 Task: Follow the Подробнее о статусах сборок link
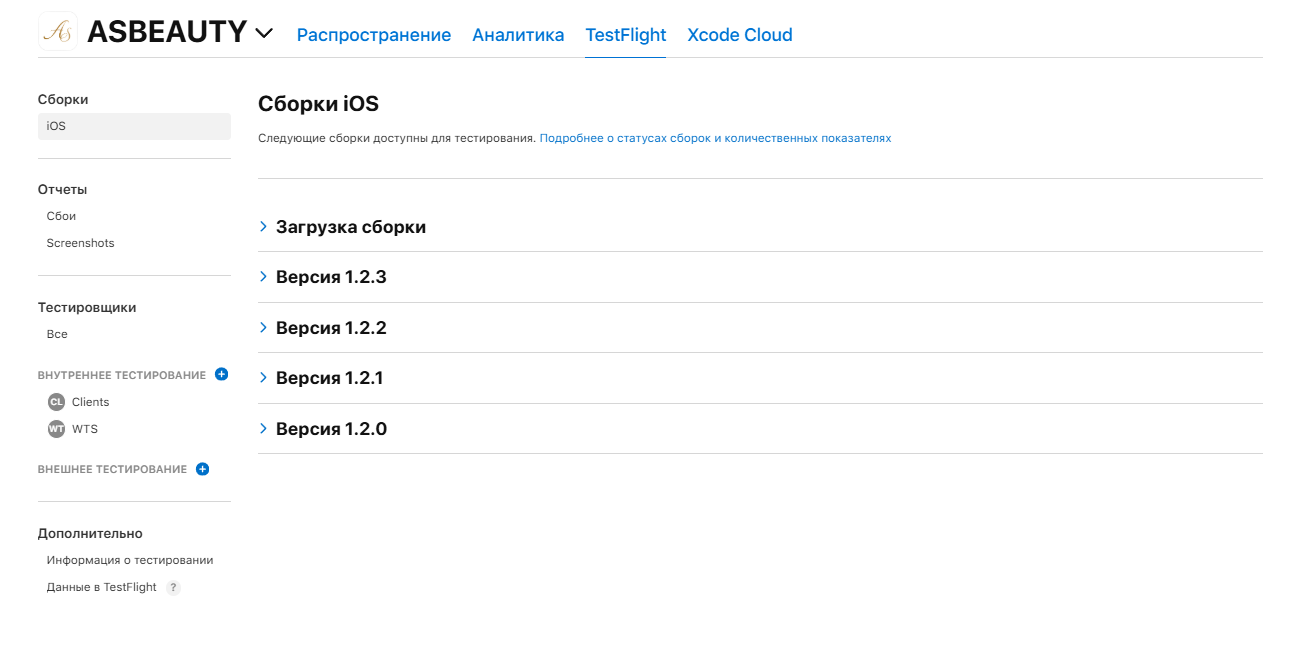[715, 138]
